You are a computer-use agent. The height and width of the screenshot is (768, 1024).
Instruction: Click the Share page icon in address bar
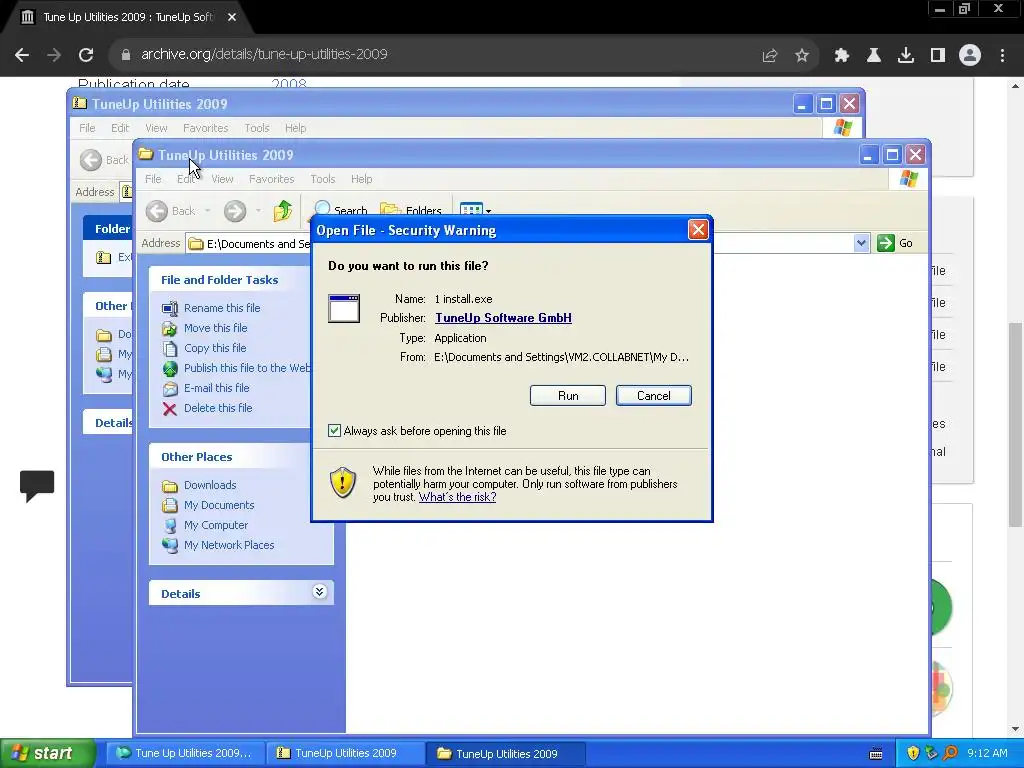pyautogui.click(x=770, y=56)
